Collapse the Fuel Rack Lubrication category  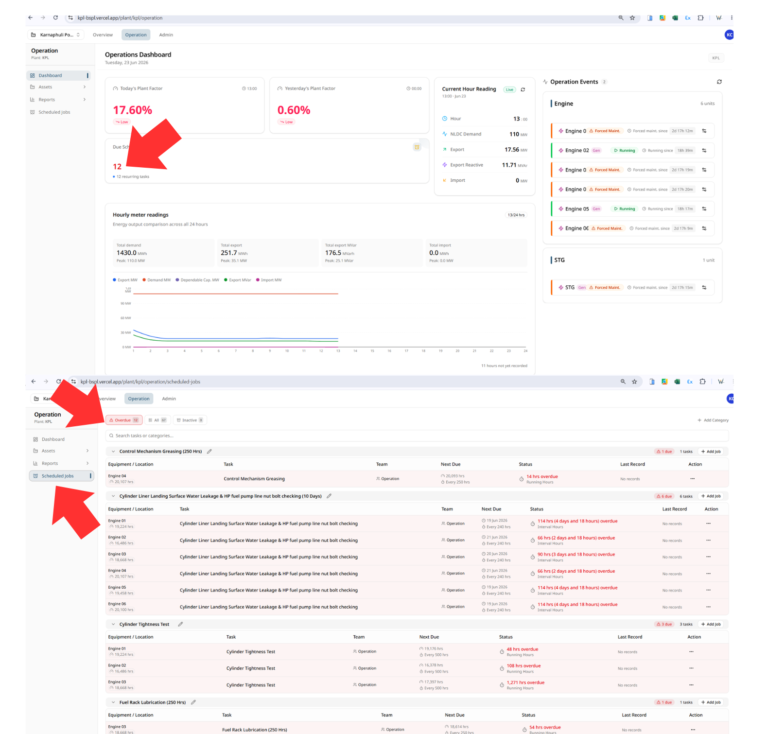pyautogui.click(x=113, y=702)
